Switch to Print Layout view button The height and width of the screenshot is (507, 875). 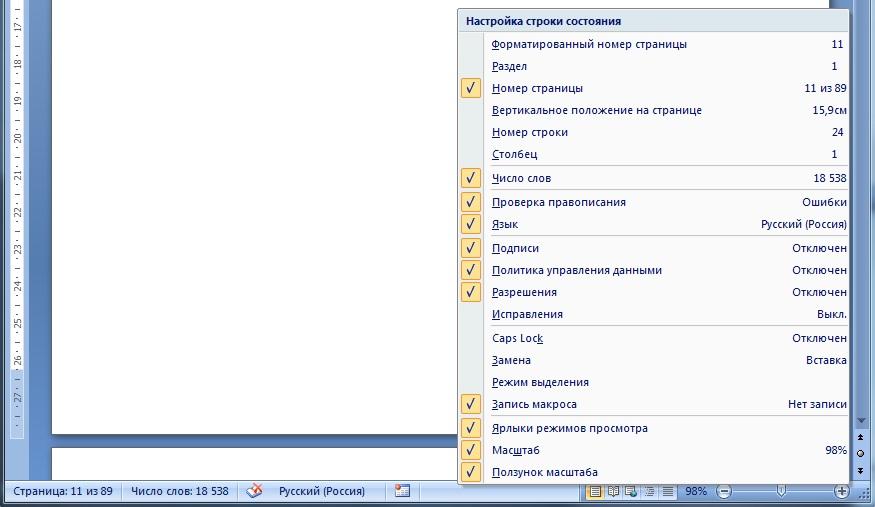tap(595, 491)
